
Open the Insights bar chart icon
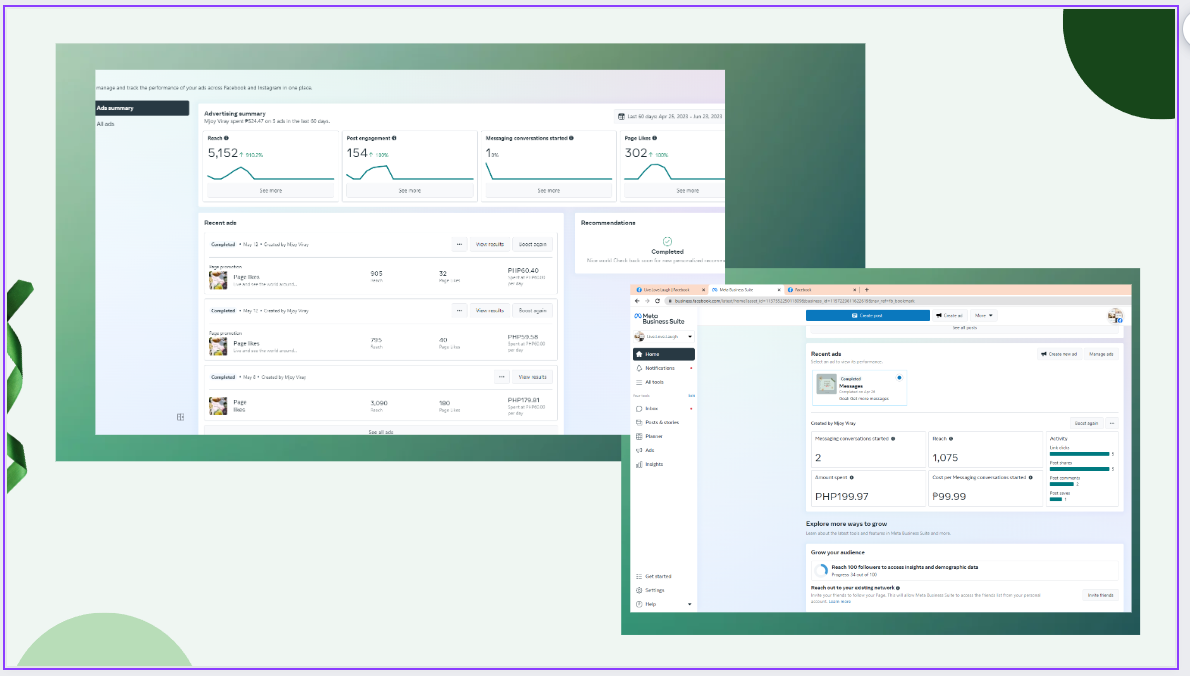click(639, 464)
